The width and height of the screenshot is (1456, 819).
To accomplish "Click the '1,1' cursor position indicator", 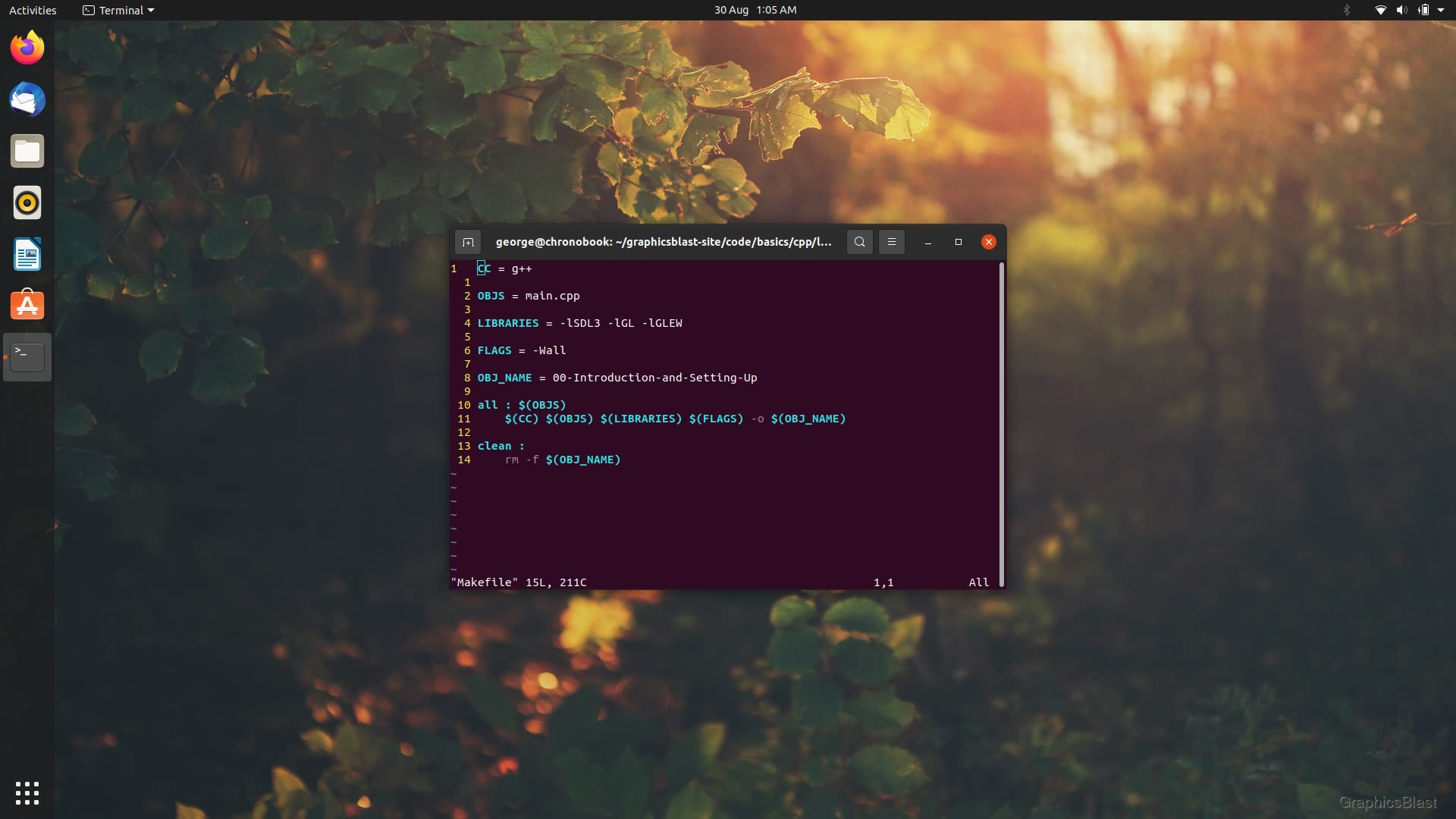I will pos(883,582).
